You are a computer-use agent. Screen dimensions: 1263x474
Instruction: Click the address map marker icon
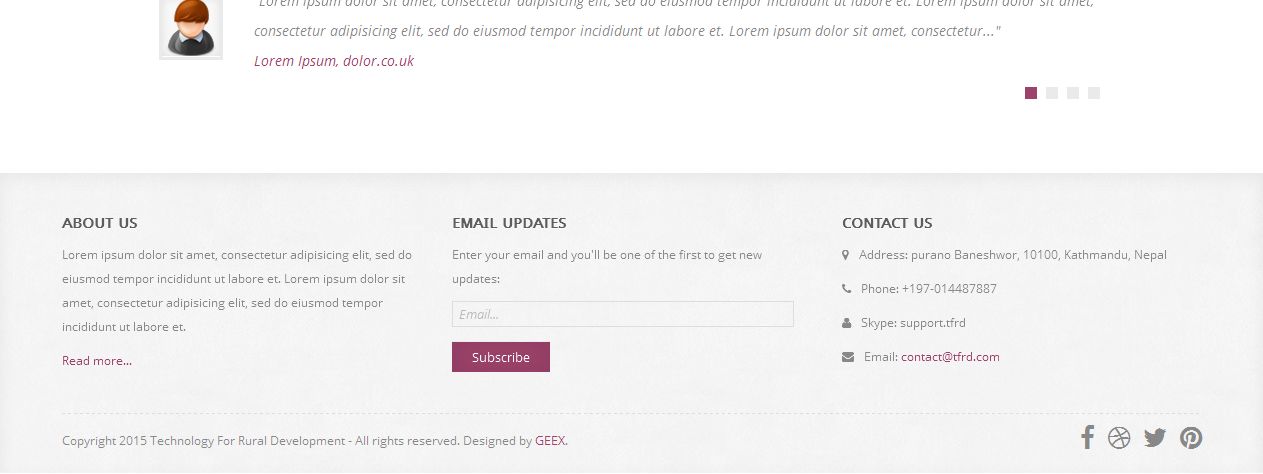846,255
